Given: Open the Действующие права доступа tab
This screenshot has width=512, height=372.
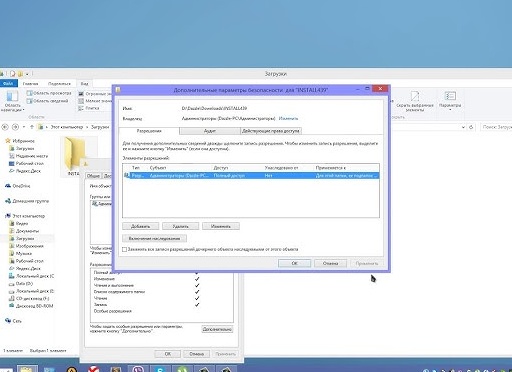Looking at the screenshot, I should click(271, 131).
